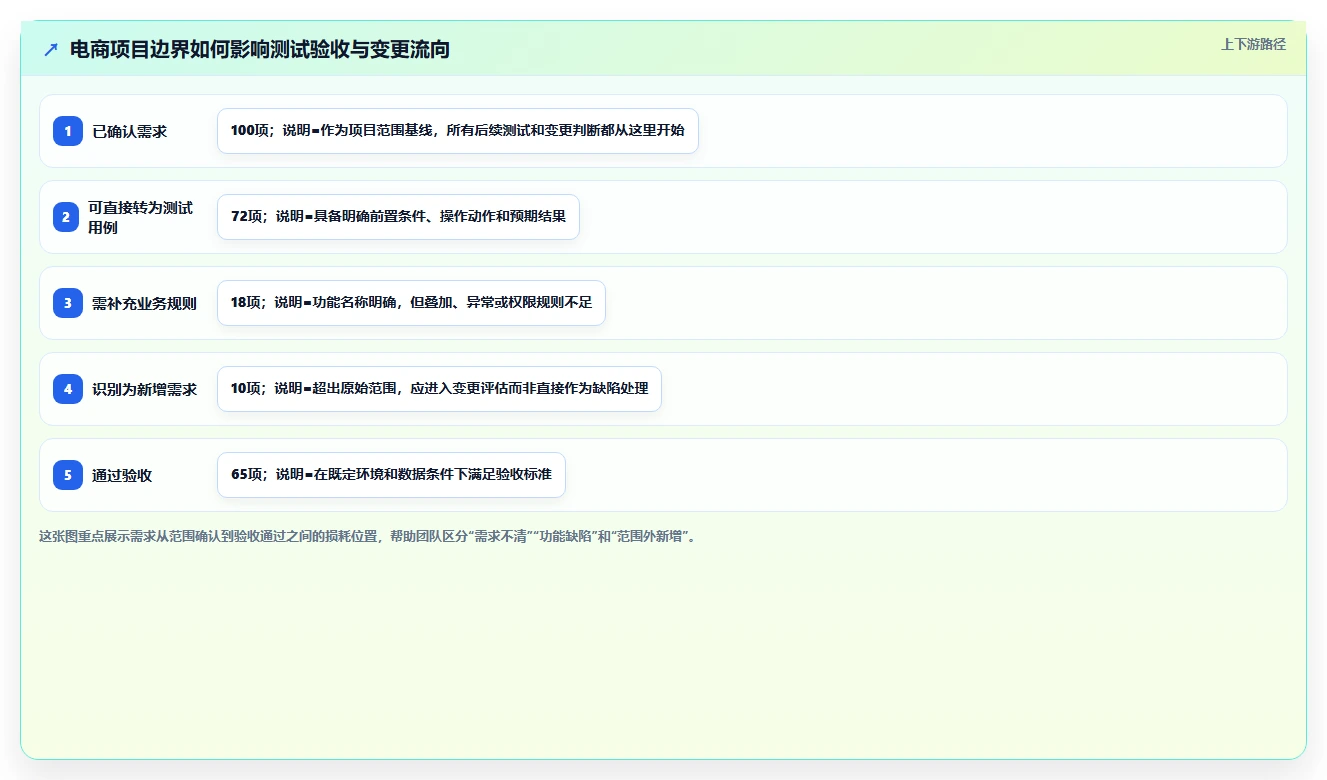
Task: Click the footnote starting 这张图重点展示需求
Action: pyautogui.click(x=367, y=536)
